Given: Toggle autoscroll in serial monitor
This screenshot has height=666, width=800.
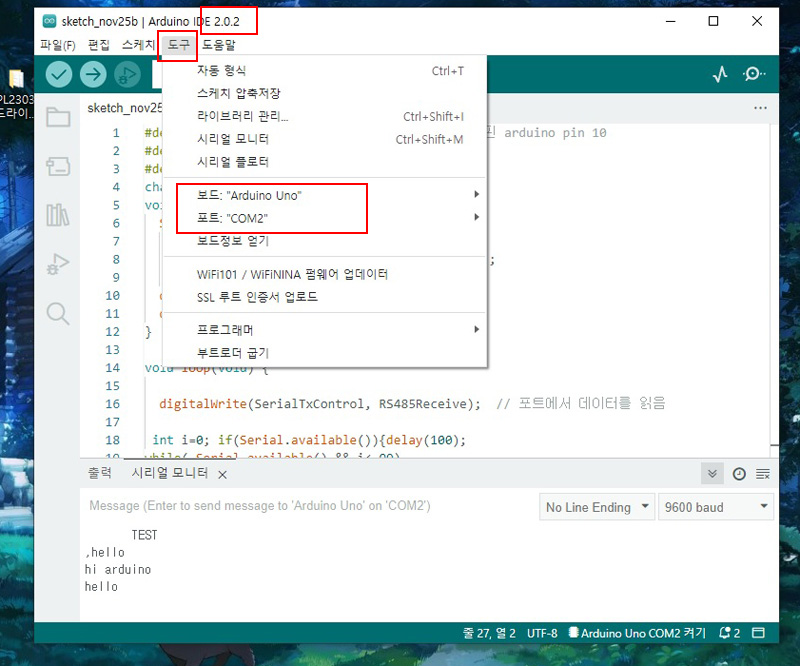Looking at the screenshot, I should pyautogui.click(x=712, y=474).
